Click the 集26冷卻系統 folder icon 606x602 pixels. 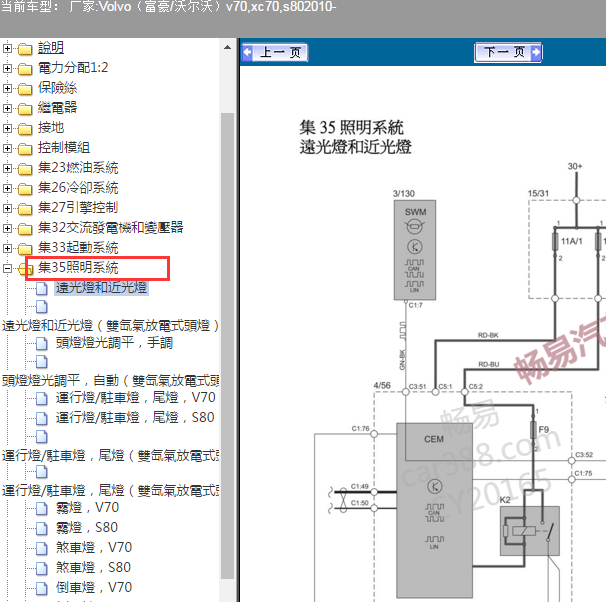point(25,189)
